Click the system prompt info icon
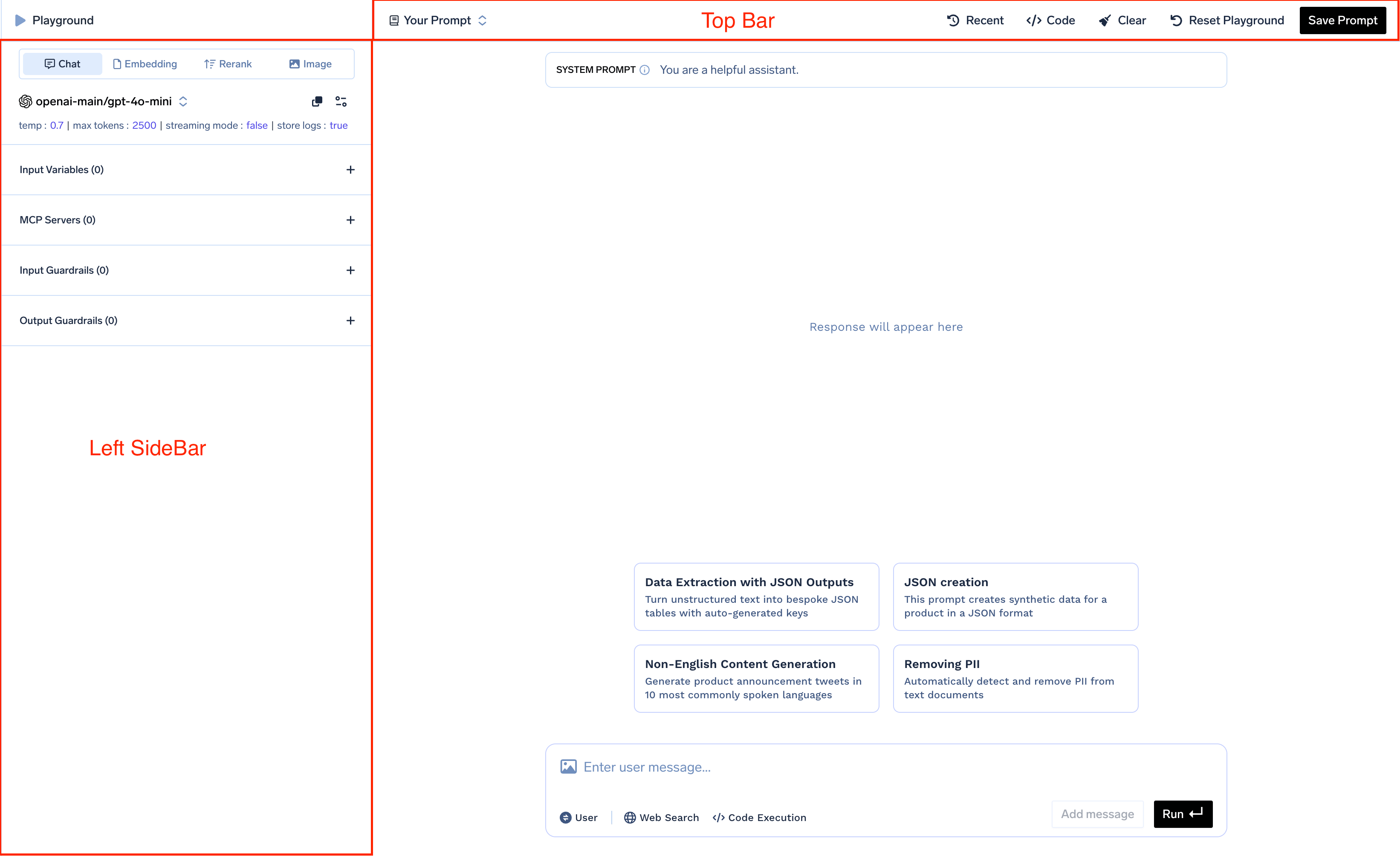Screen dimensions: 1400x856 click(644, 70)
